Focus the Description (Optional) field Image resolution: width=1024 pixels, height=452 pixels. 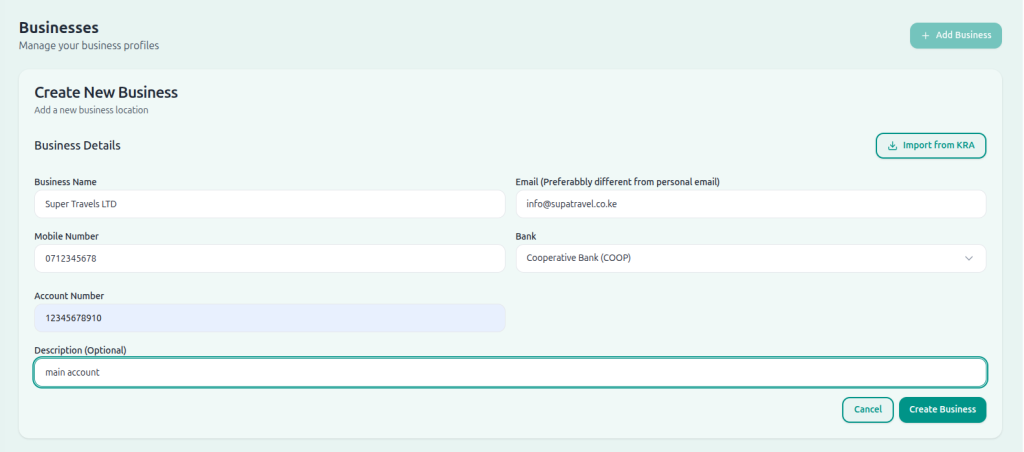tap(510, 372)
